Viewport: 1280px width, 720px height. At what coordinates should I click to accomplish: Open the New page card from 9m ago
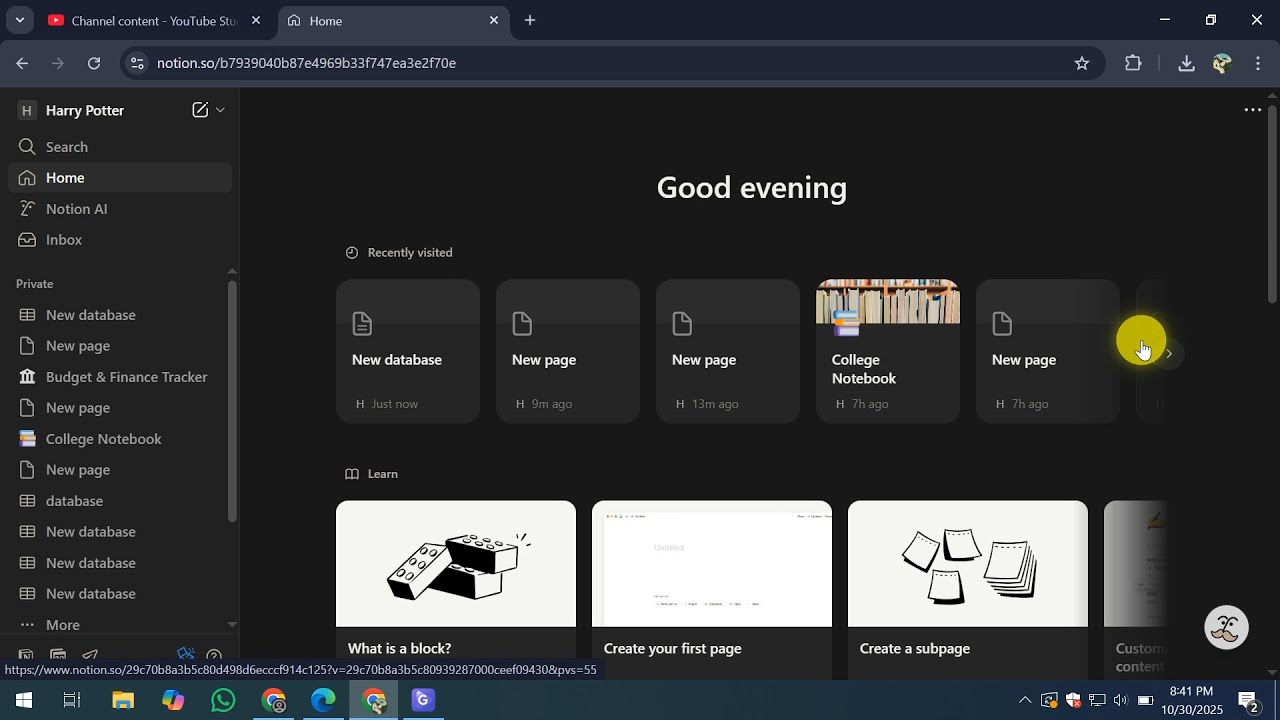pos(568,351)
